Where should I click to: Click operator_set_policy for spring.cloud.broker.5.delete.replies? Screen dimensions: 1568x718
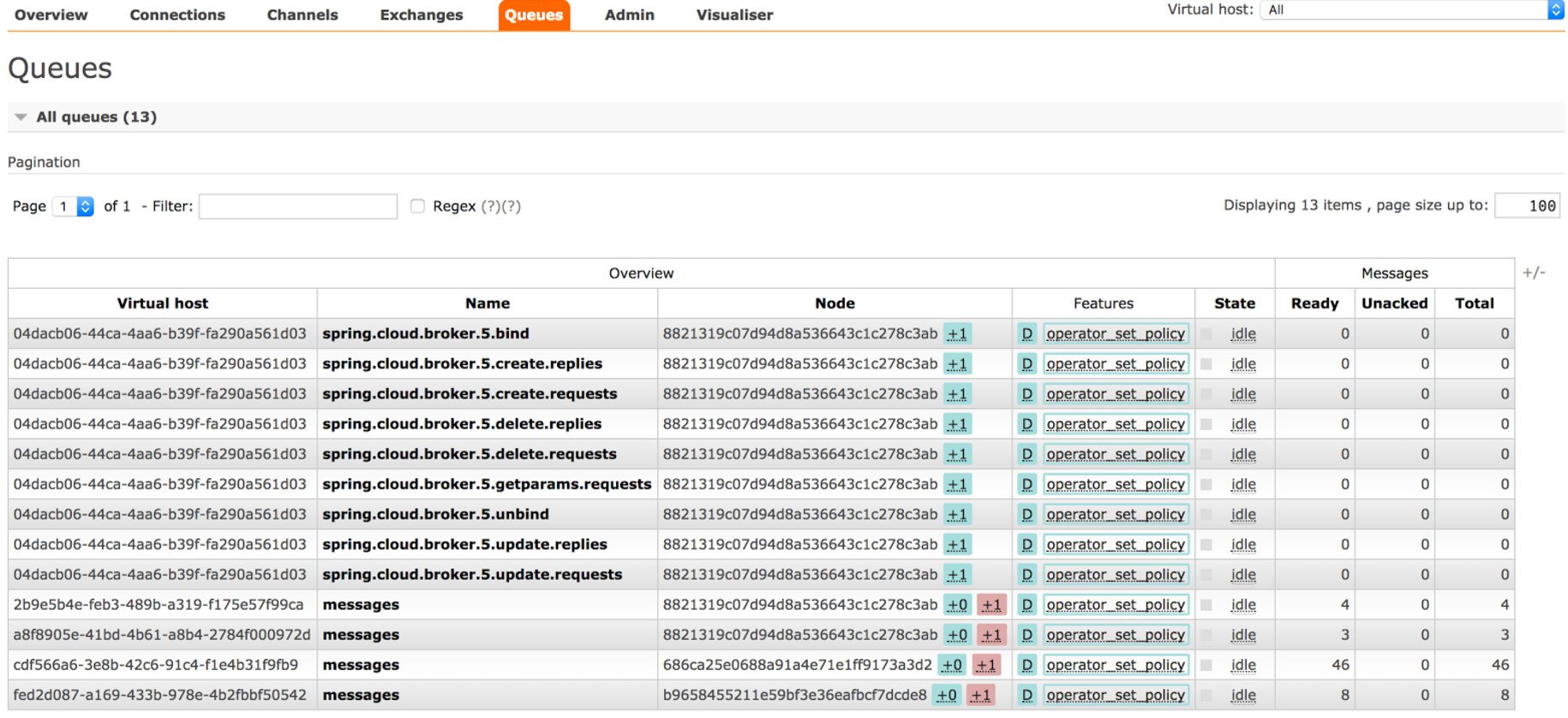click(x=1115, y=424)
